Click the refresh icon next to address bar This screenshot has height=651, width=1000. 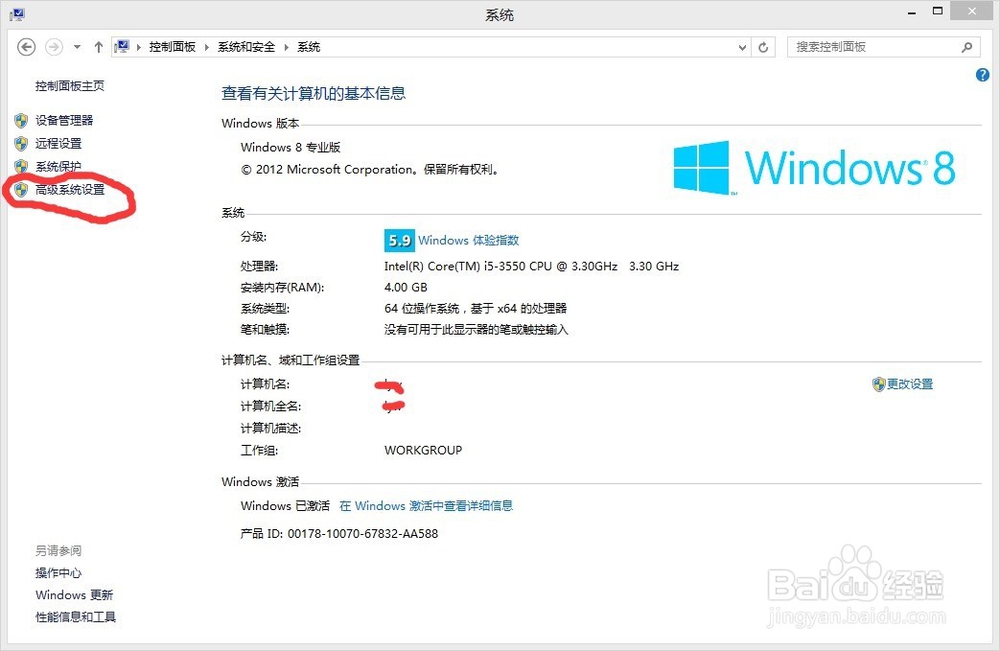[x=761, y=46]
